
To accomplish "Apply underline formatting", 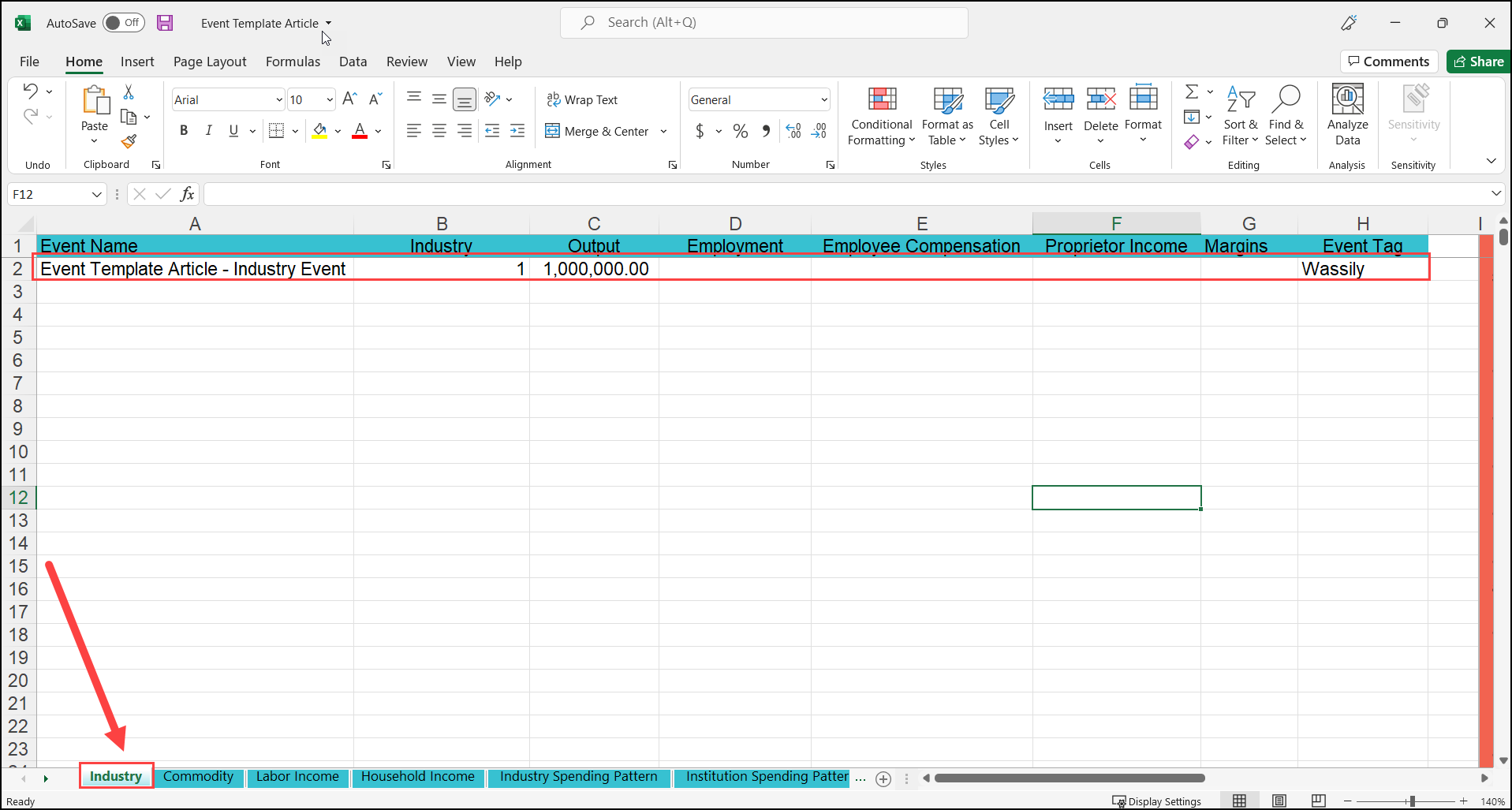I will click(x=233, y=131).
